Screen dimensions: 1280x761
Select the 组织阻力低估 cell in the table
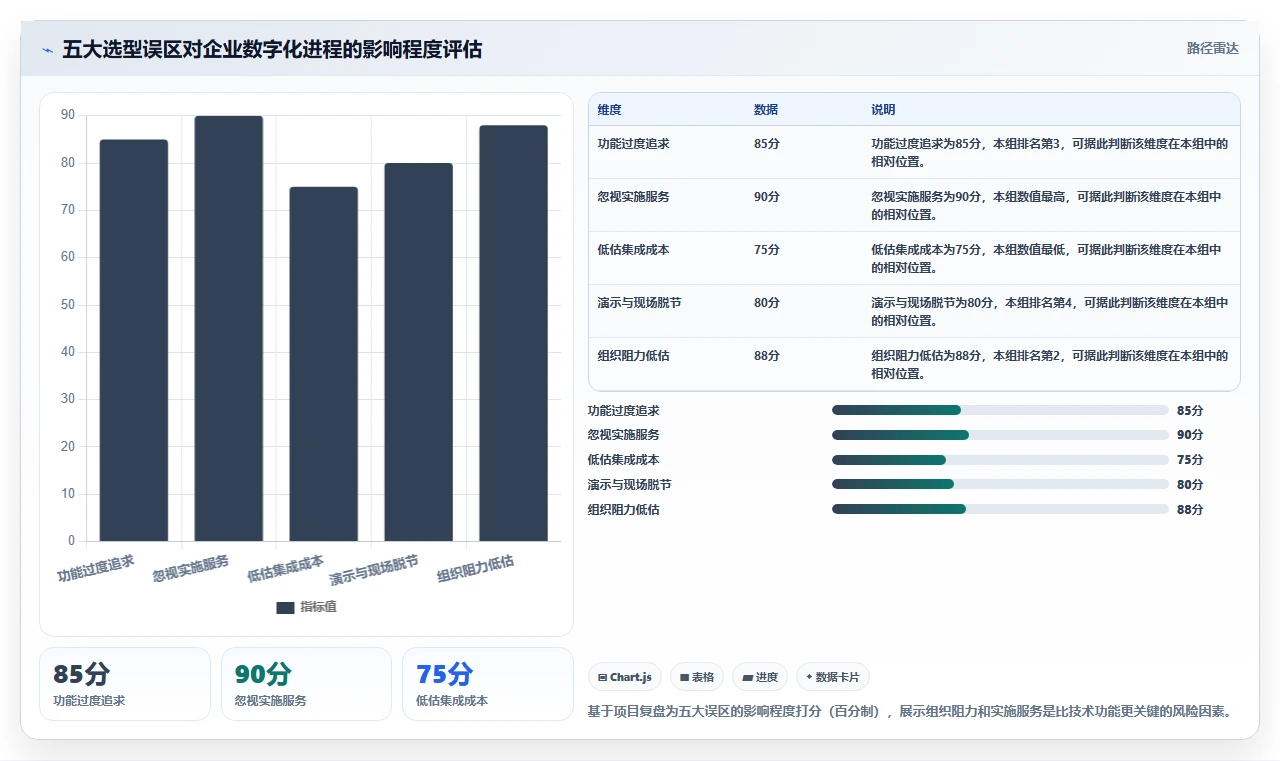click(x=633, y=356)
